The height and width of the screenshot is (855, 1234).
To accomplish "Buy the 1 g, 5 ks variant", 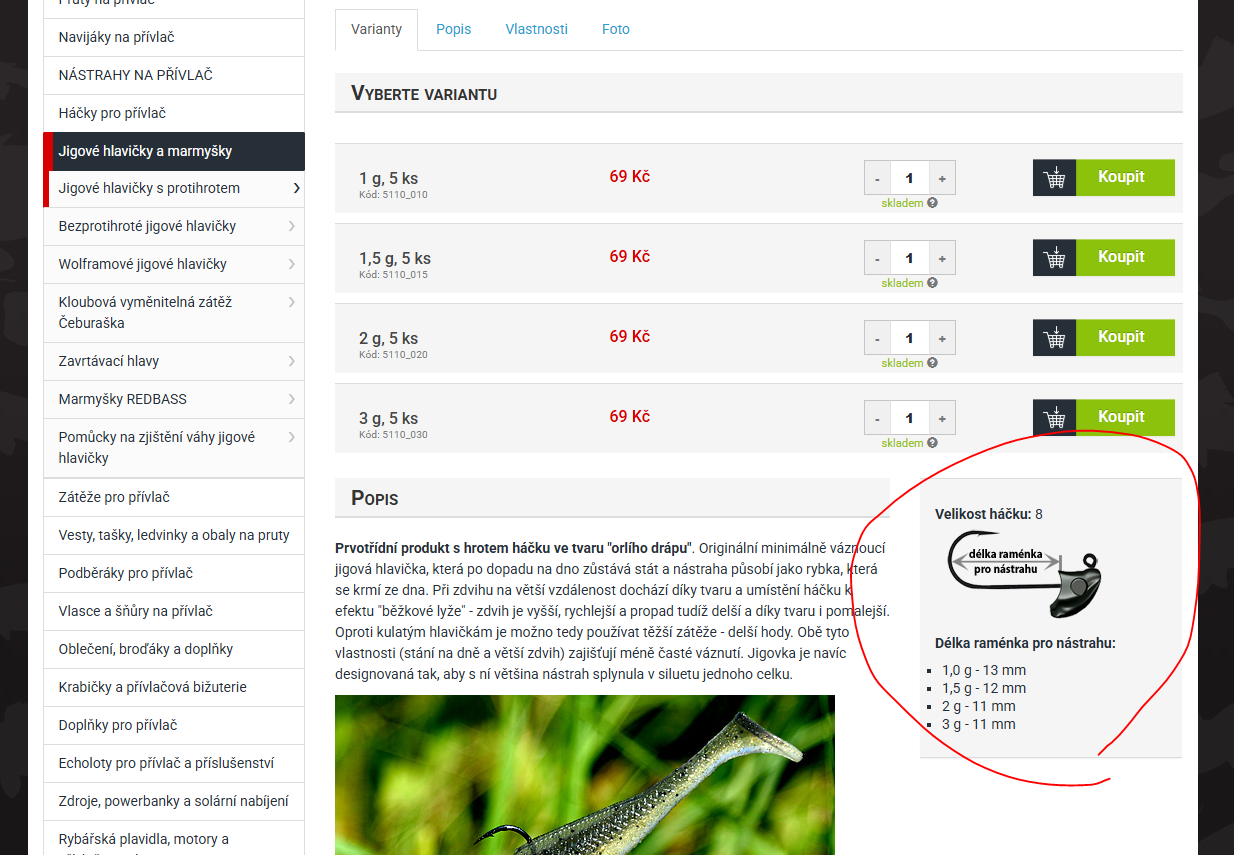I will (1125, 178).
